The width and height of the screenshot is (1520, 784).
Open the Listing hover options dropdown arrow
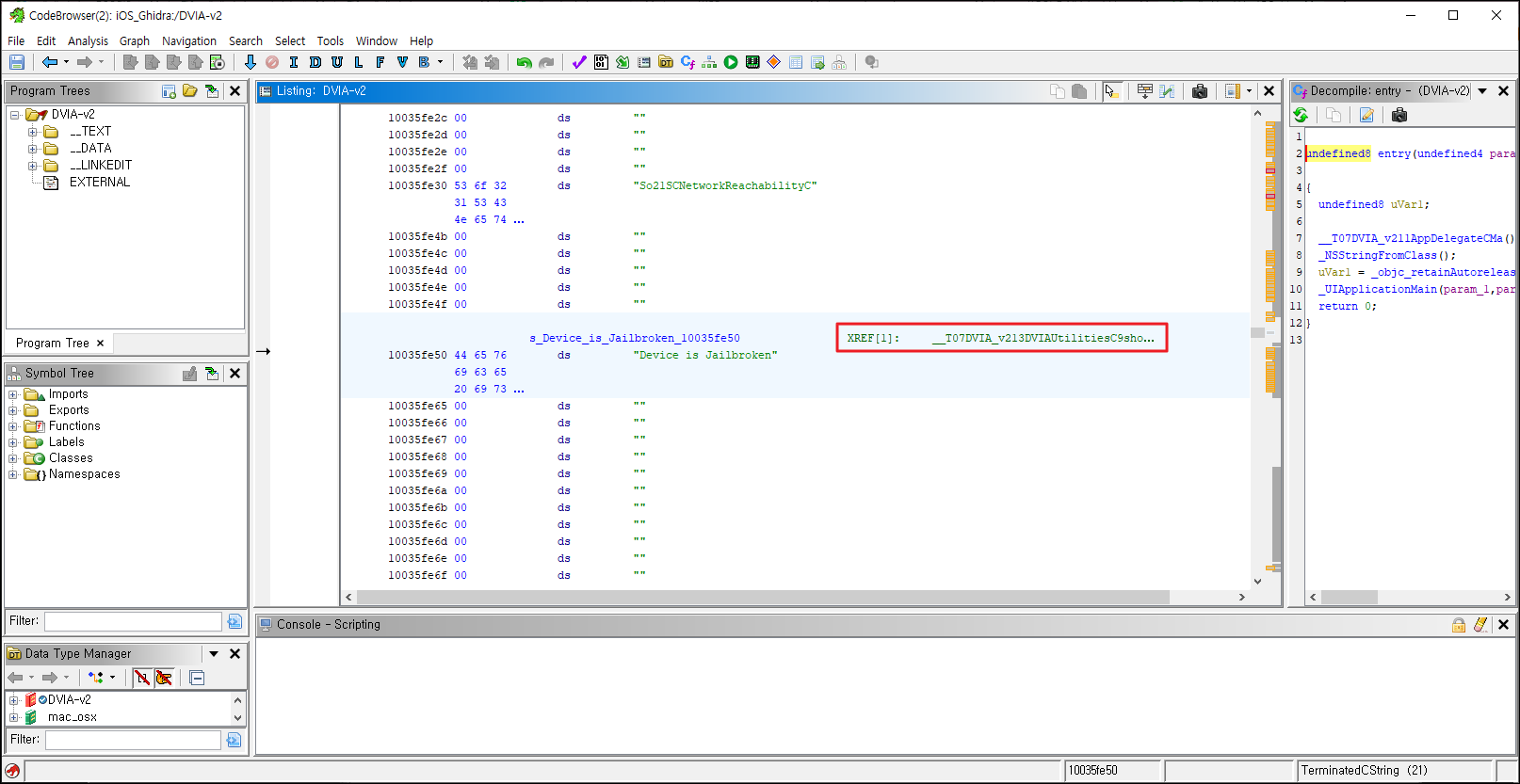point(1250,91)
